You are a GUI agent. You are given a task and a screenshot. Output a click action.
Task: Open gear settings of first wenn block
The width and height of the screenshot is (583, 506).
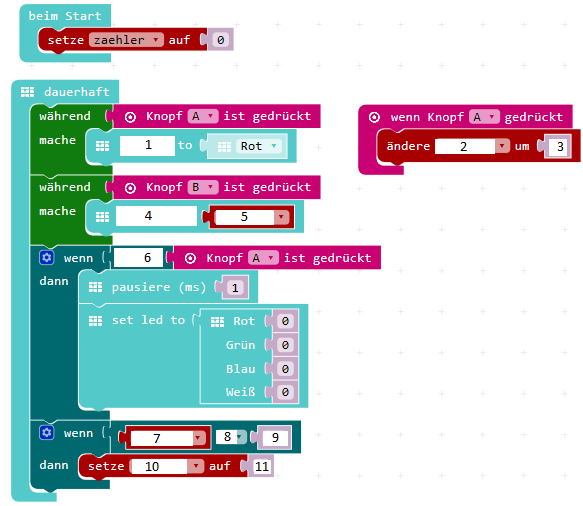[46, 257]
